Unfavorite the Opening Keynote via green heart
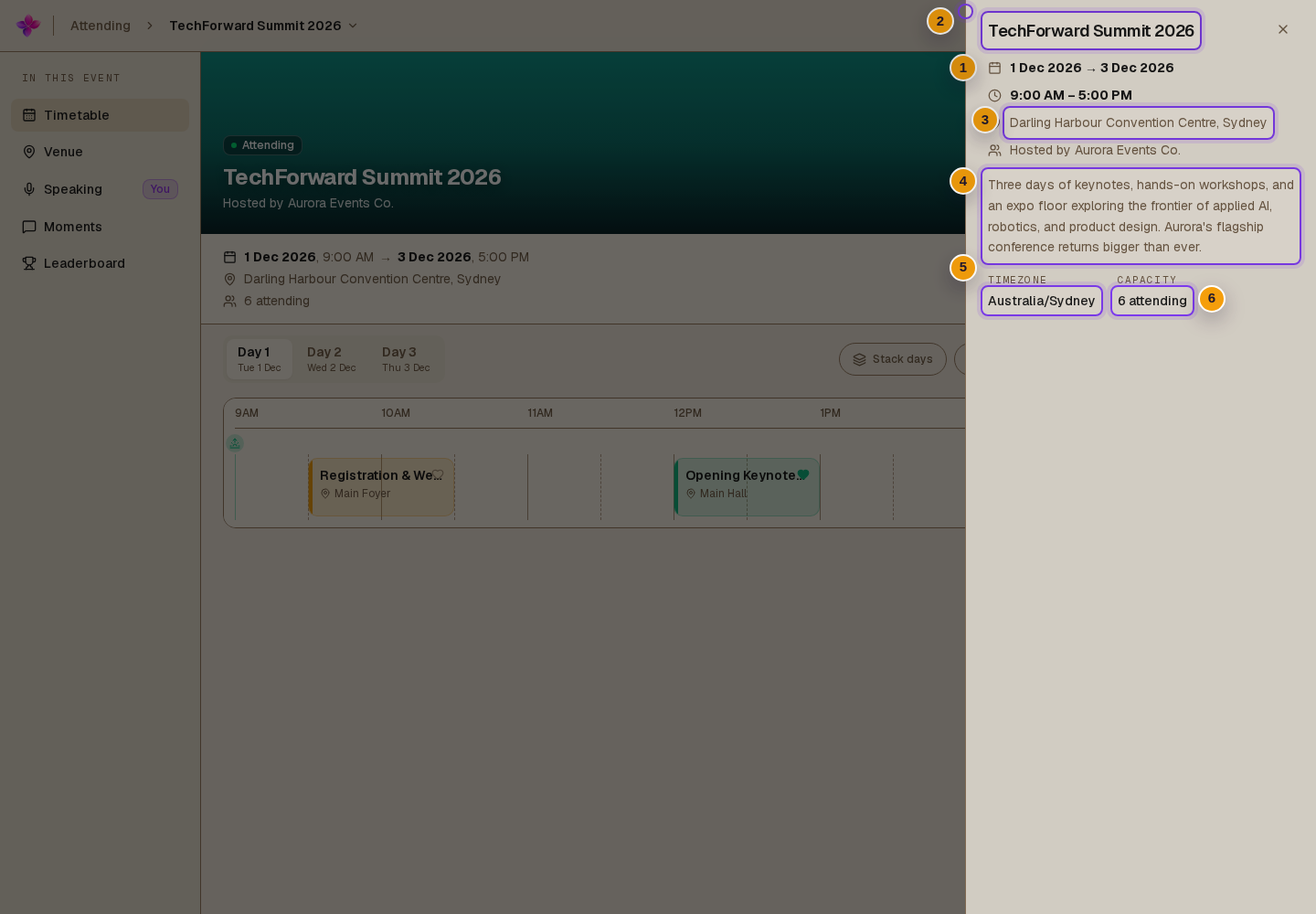 click(803, 474)
